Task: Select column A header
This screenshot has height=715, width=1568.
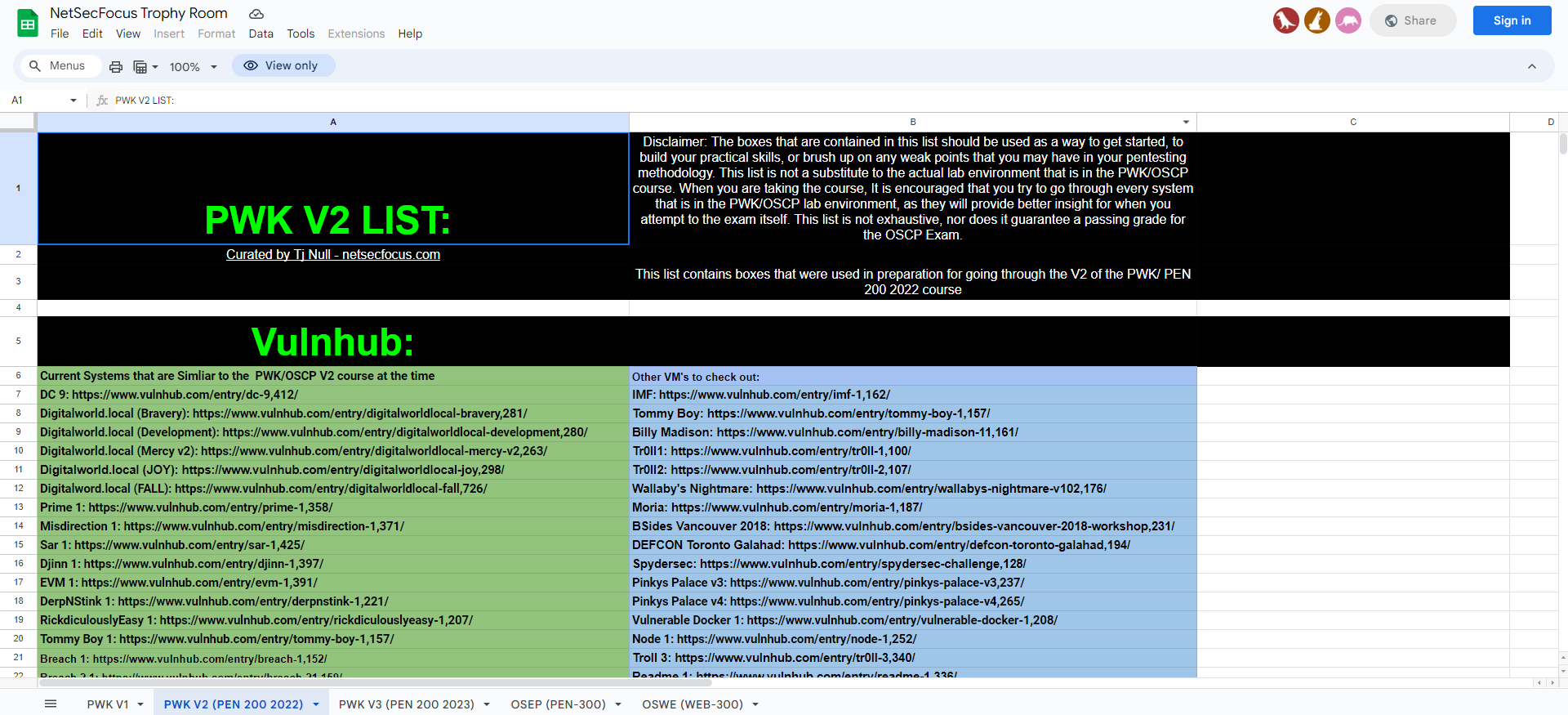Action: click(x=333, y=122)
